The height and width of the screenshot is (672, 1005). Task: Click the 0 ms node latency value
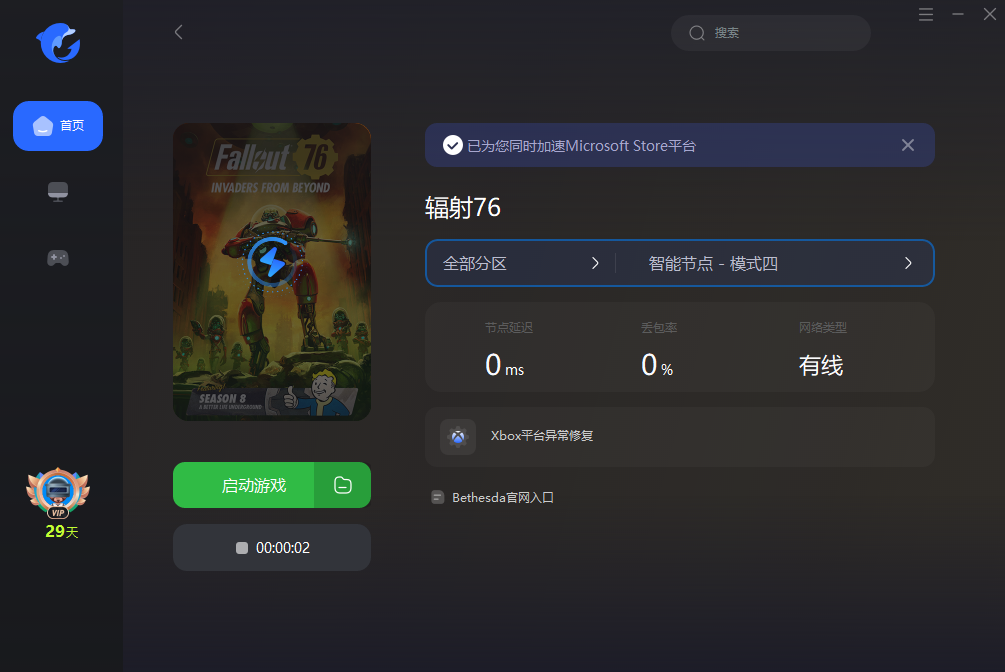tap(504, 365)
